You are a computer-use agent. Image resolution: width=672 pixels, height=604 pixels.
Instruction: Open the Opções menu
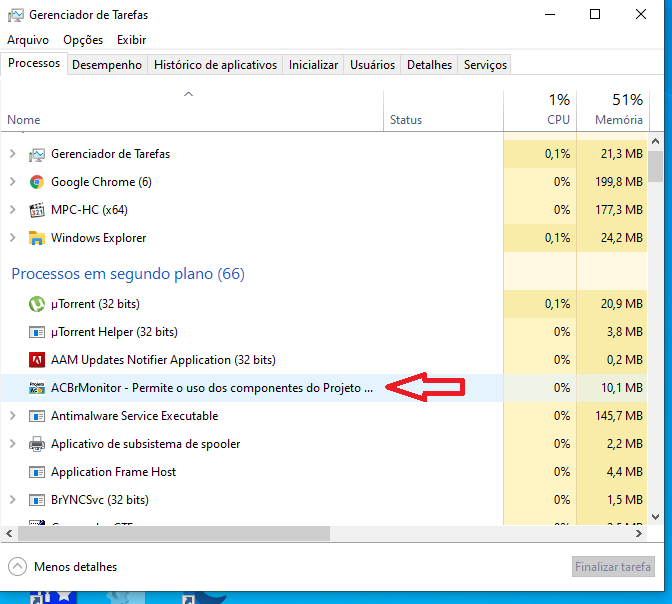pos(83,40)
